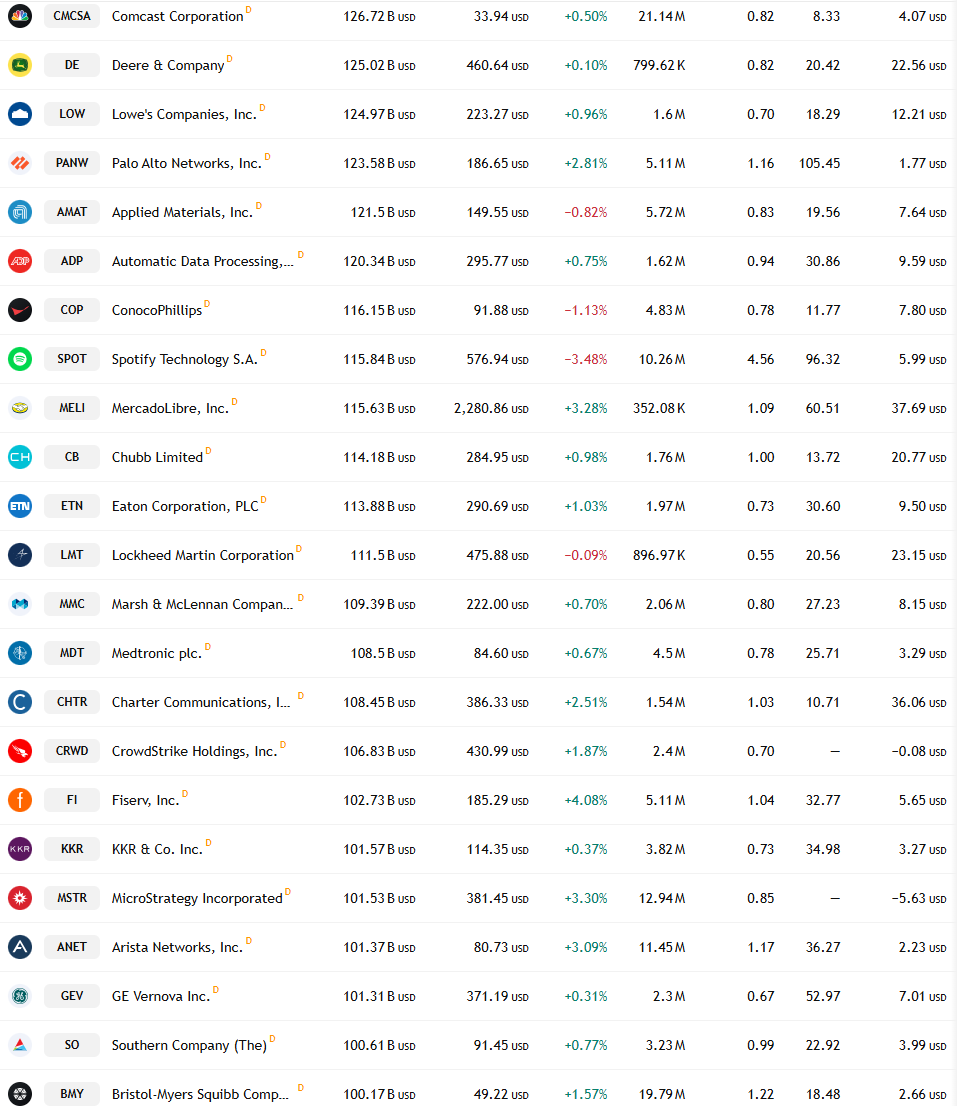Click the Eaton ETN logo icon
This screenshot has width=957, height=1106.
tap(20, 506)
